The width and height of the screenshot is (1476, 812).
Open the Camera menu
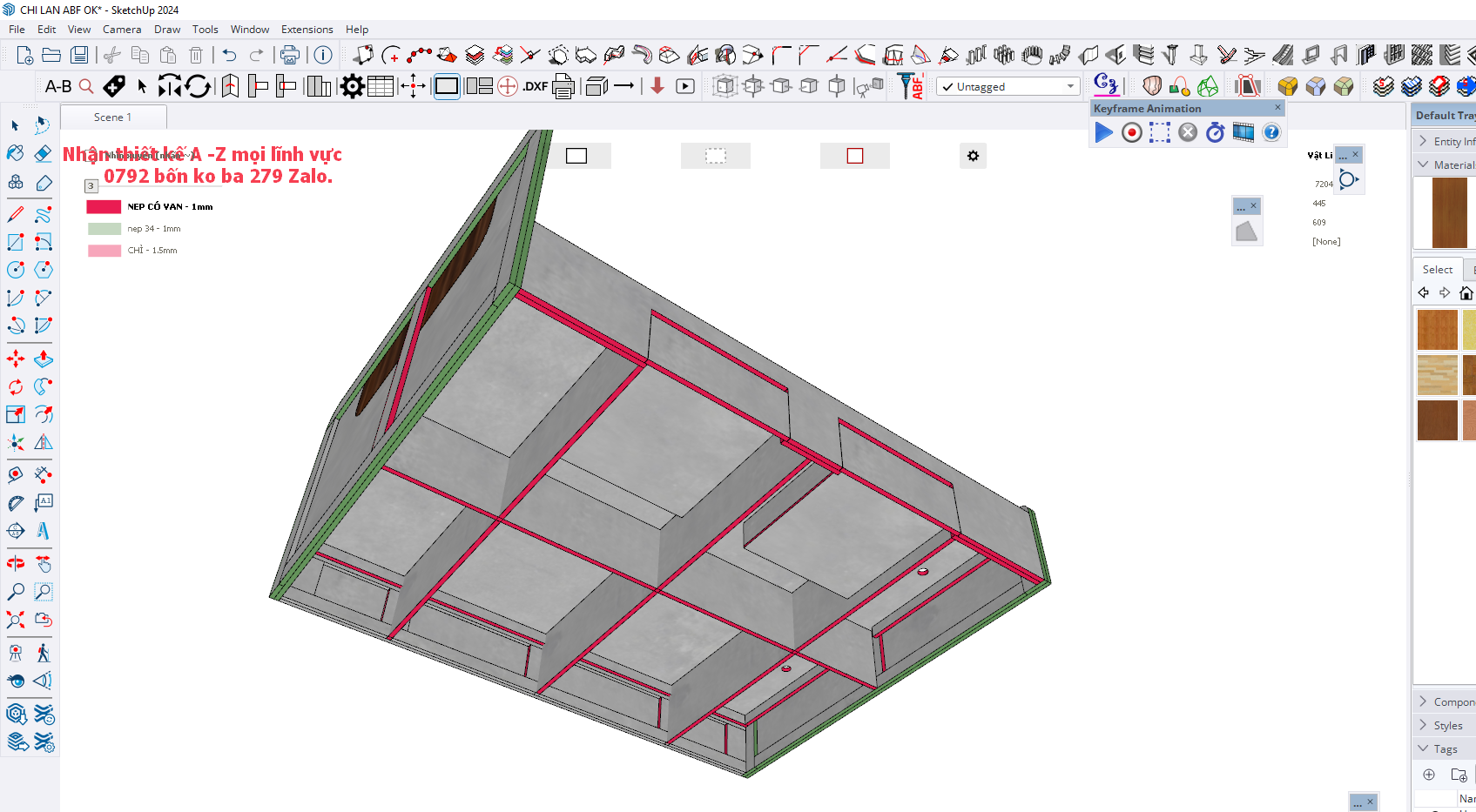point(121,29)
